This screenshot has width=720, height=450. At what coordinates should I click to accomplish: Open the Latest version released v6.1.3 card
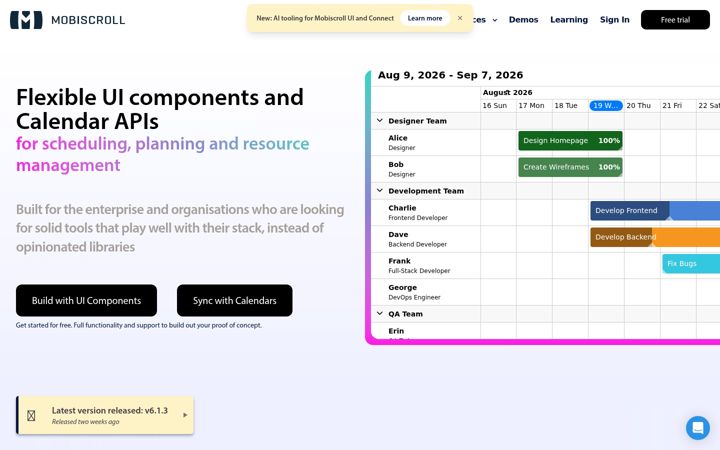pos(105,415)
